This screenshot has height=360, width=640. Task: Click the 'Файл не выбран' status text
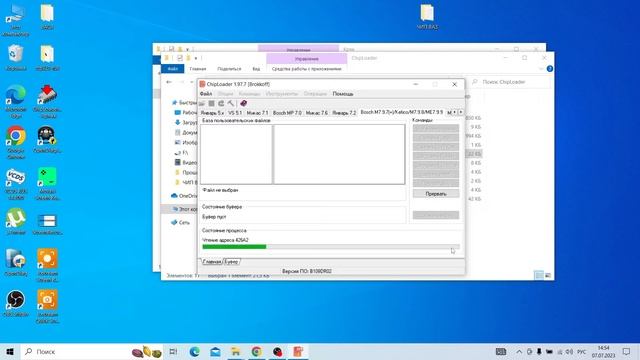(220, 190)
